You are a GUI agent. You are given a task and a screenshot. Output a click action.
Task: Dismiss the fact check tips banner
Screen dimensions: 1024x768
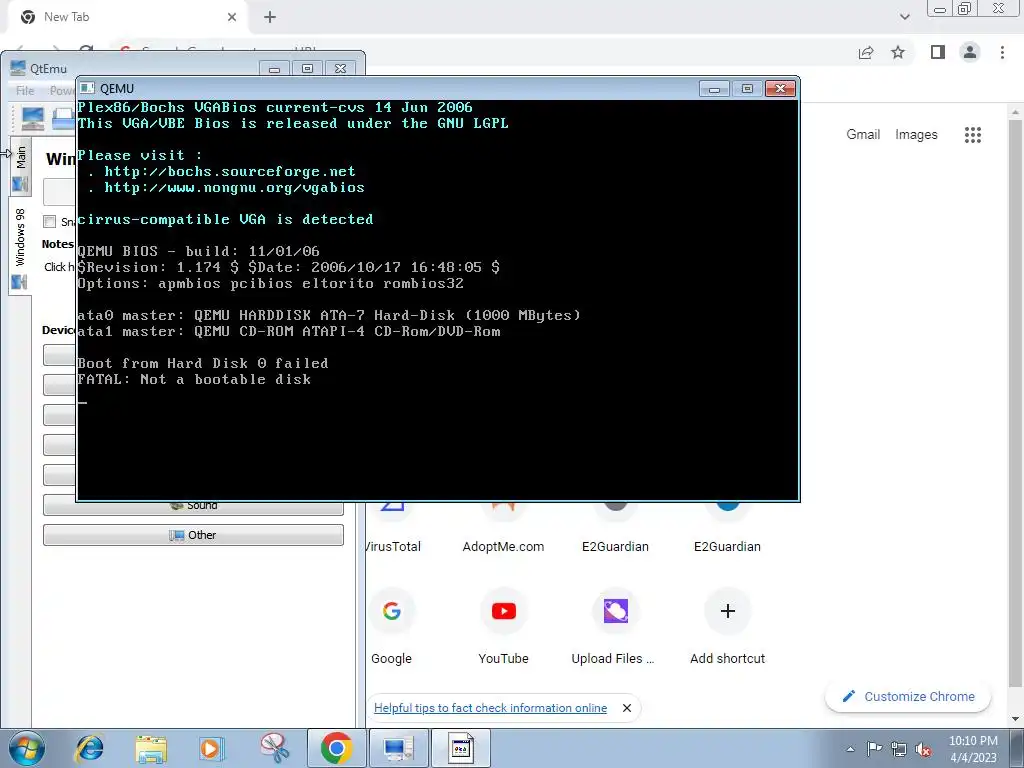pos(627,708)
